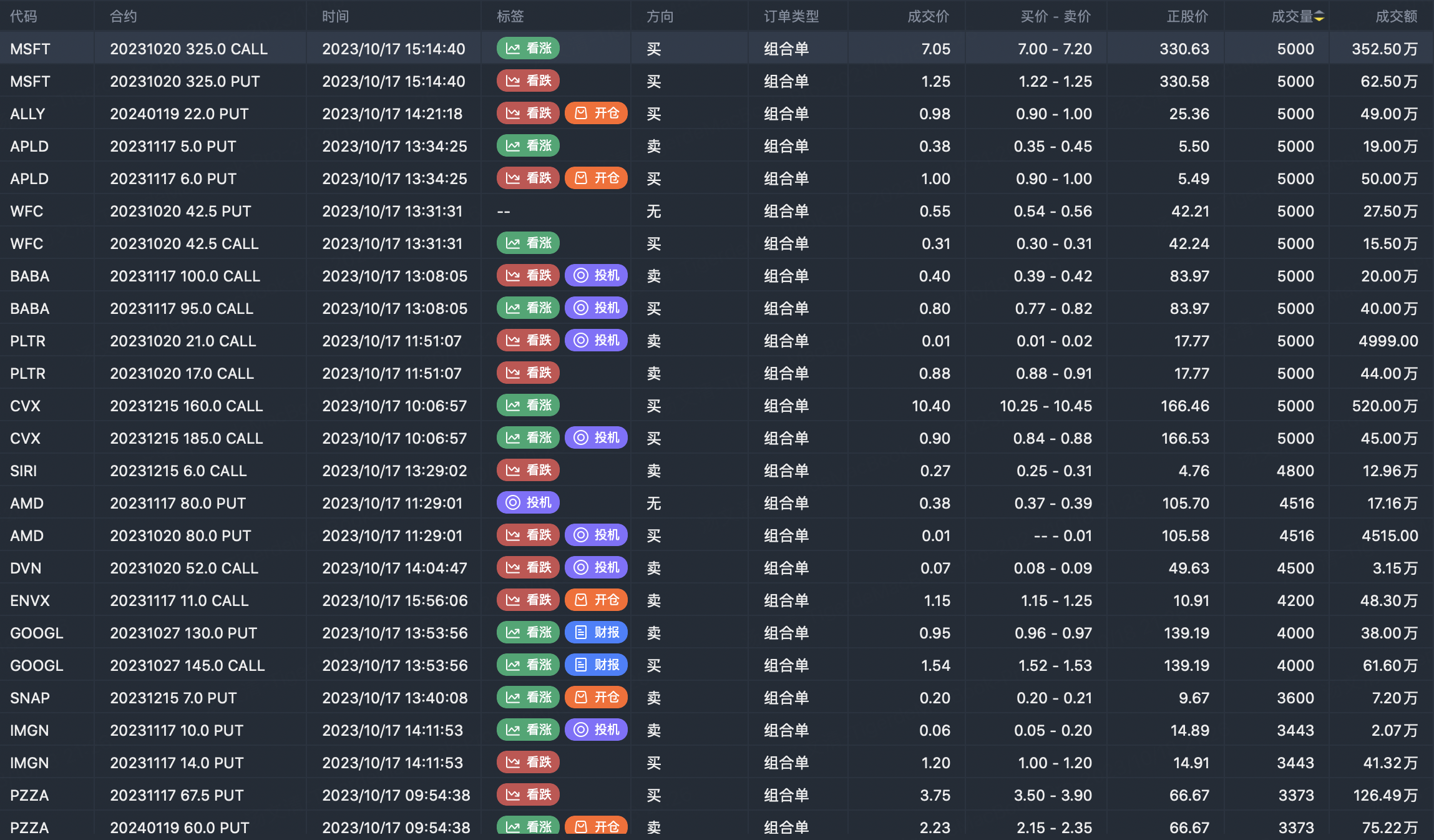Viewport: 1434px width, 840px height.
Task: Click the 看涨 tag on WFC 42.5 CALL row
Action: tap(528, 243)
